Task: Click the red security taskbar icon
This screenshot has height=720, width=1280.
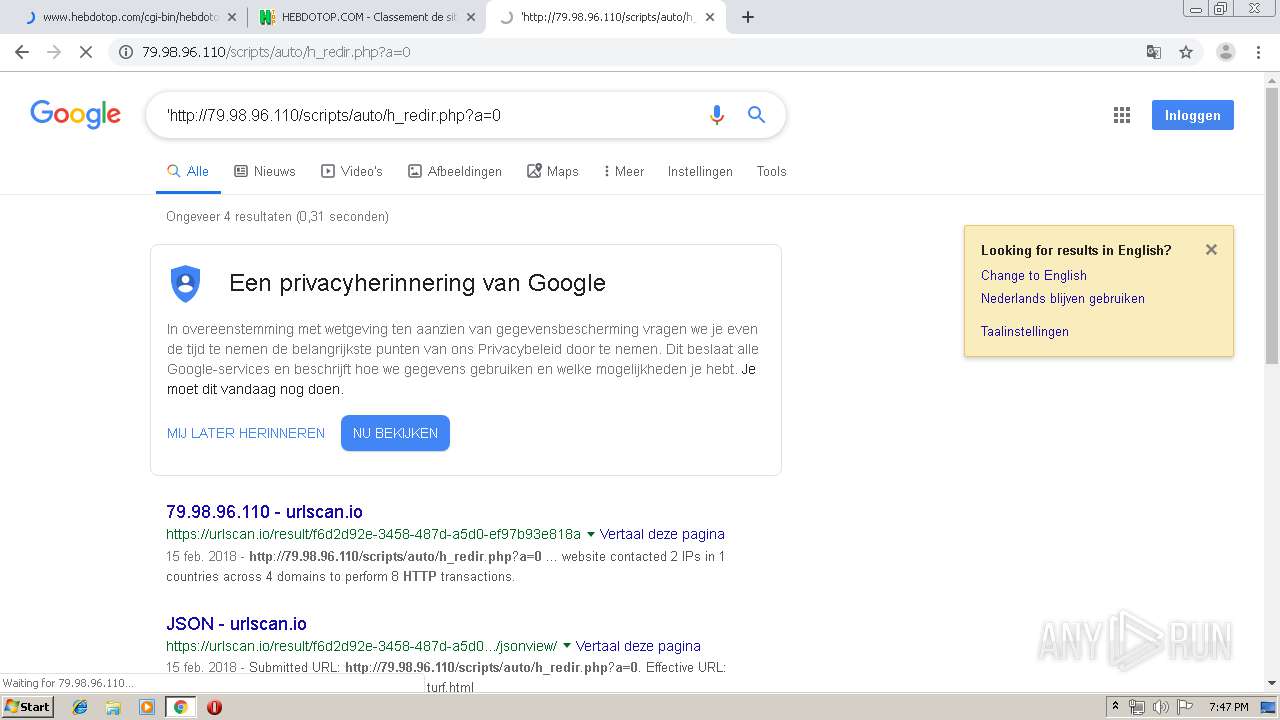Action: point(214,707)
